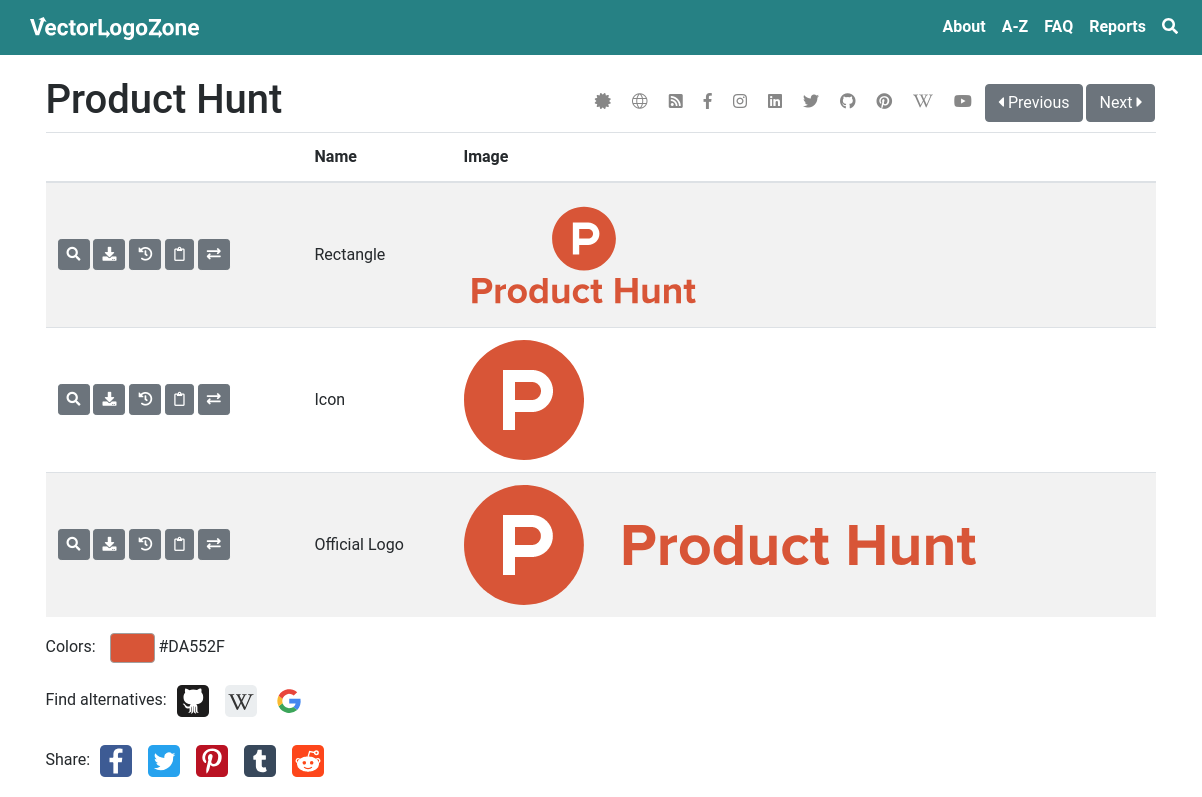Click the round P Icon logo image
This screenshot has width=1202, height=797.
524,400
